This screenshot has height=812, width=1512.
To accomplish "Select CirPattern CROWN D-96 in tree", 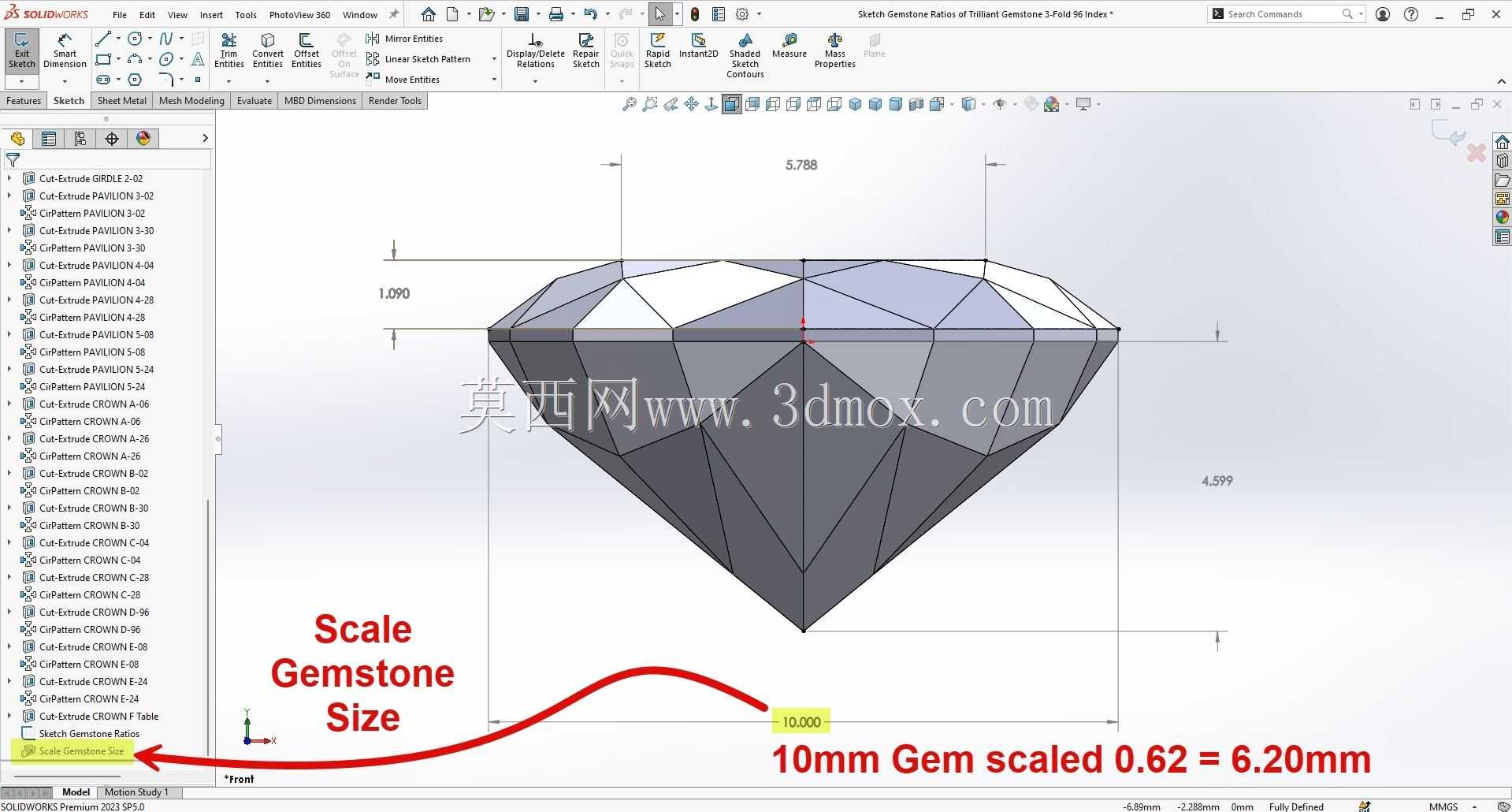I will [x=80, y=629].
